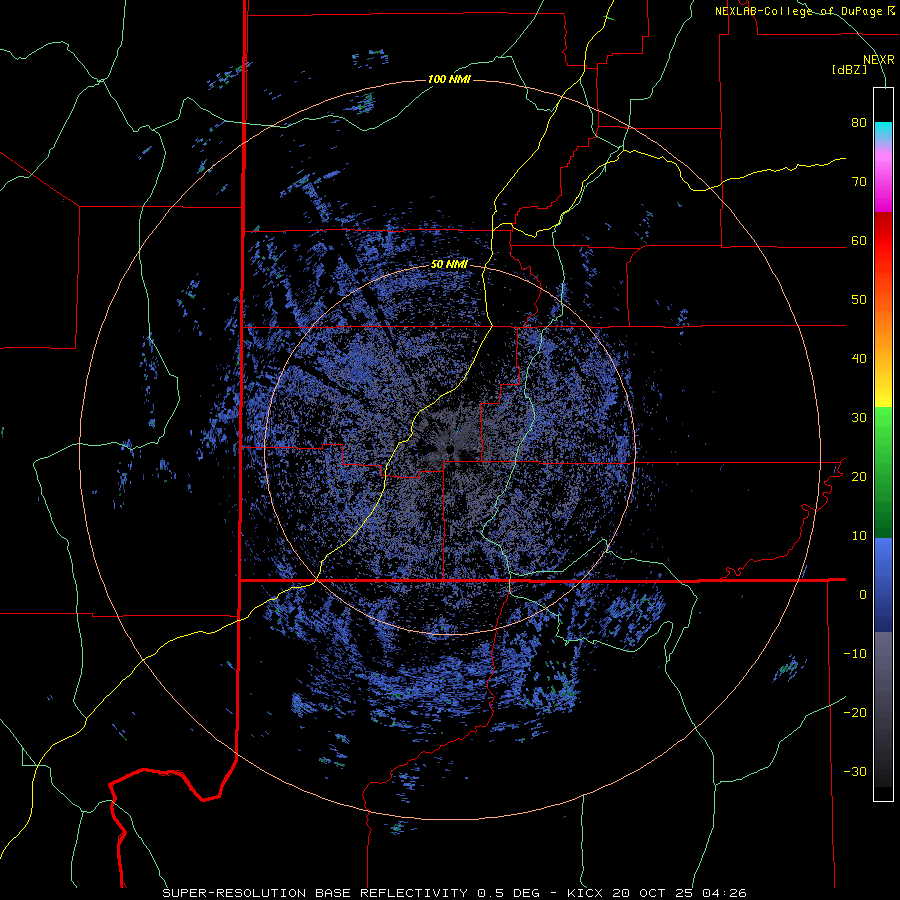Click the 0.5 DEG elevation text

509,893
